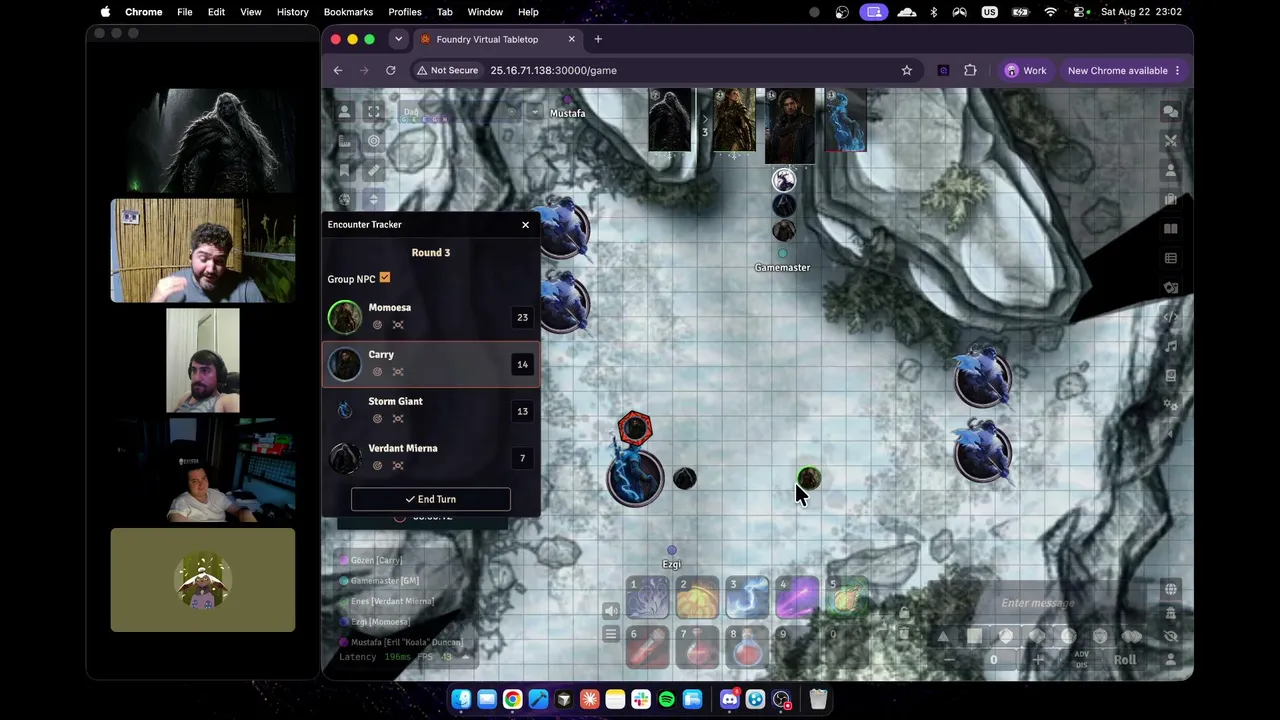Click the Roll button
Screen dimensions: 1280x720
tap(1125, 660)
